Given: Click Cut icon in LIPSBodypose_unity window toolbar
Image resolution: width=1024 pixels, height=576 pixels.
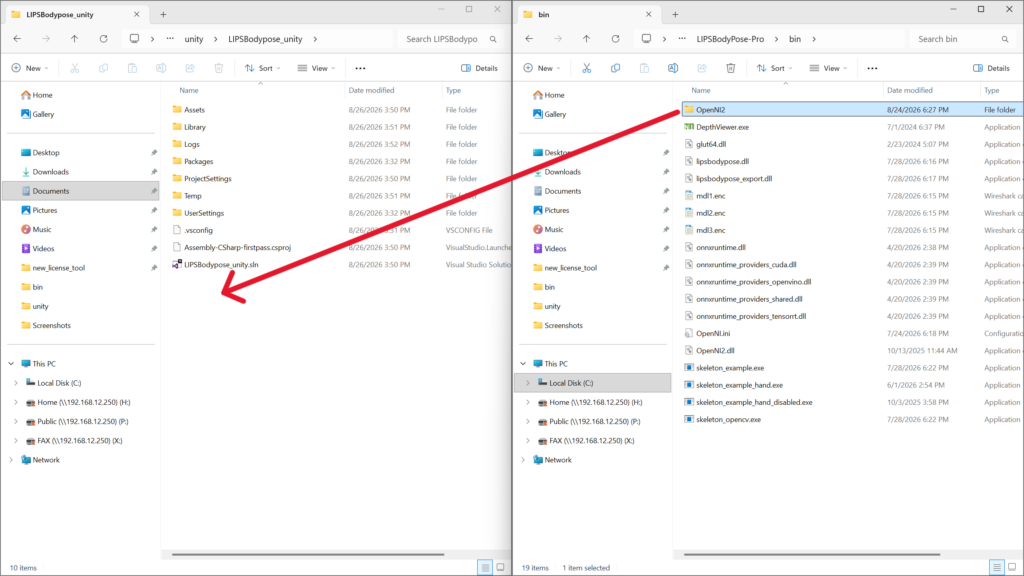Looking at the screenshot, I should point(74,68).
